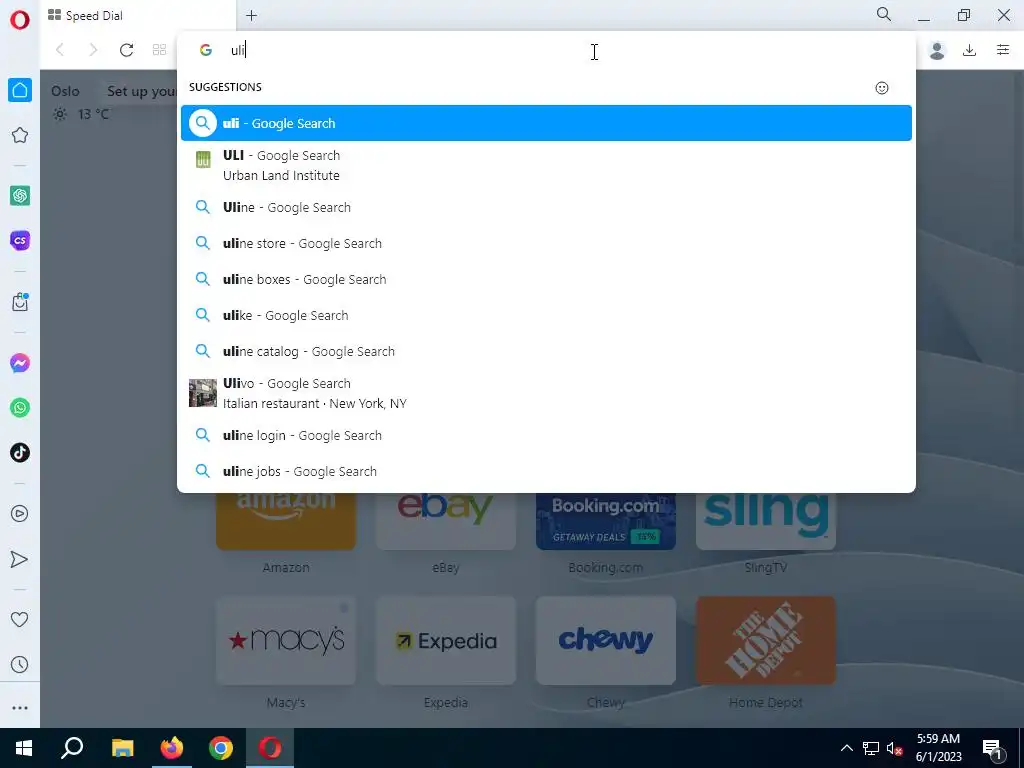The width and height of the screenshot is (1024, 768).
Task: Open Easy Setup sliders icon
Action: (1003, 50)
